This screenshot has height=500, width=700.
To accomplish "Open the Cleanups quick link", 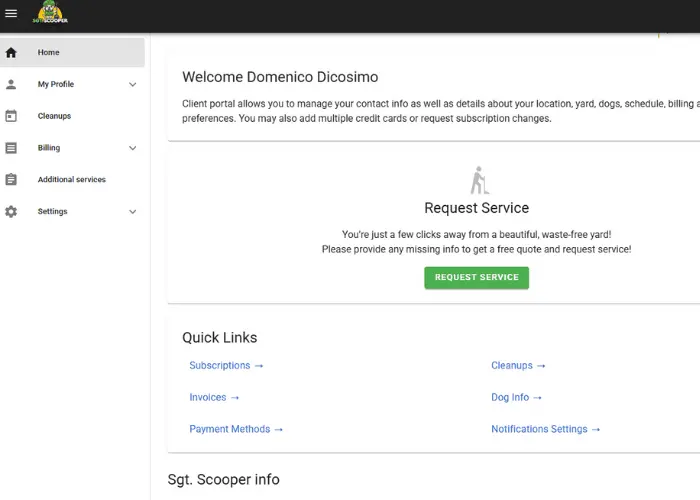I will [x=518, y=366].
